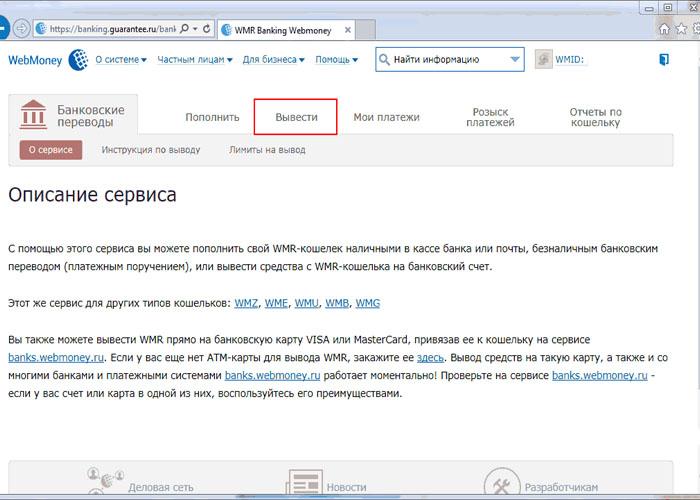Click the О сервисе button
700x500 pixels.
(51, 150)
